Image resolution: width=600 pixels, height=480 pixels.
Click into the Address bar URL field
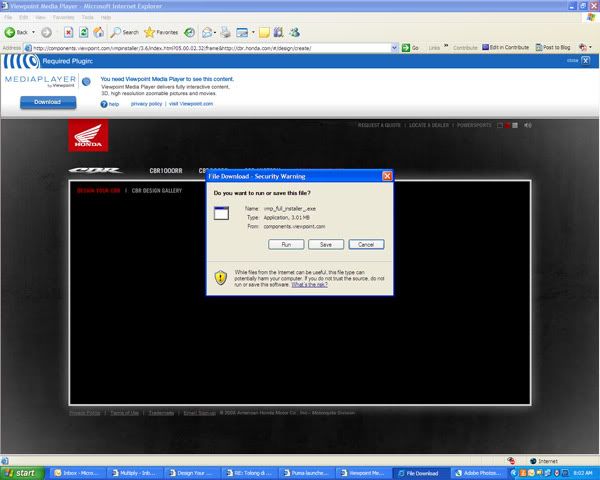point(210,48)
